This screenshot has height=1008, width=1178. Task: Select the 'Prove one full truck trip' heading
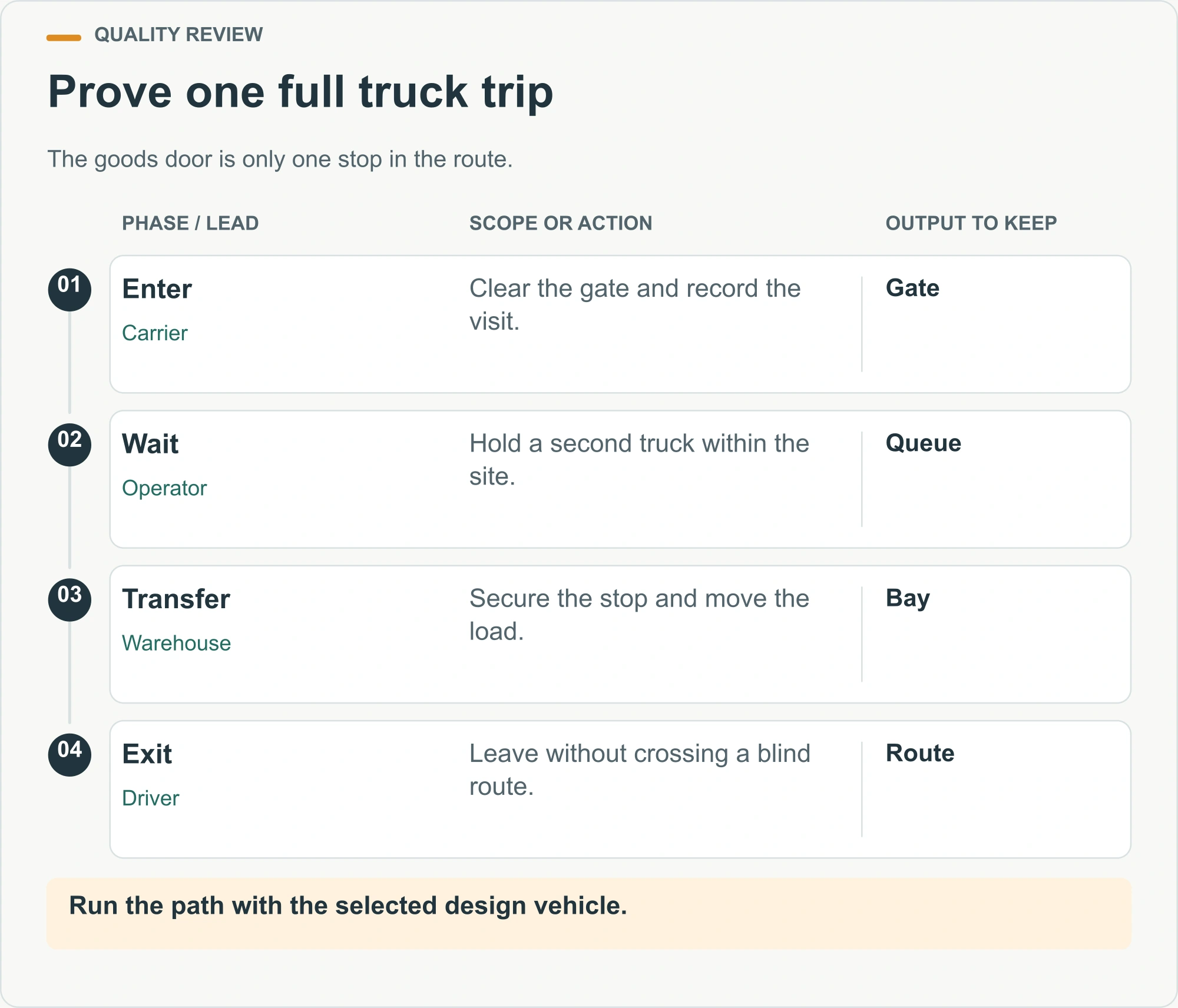click(300, 92)
